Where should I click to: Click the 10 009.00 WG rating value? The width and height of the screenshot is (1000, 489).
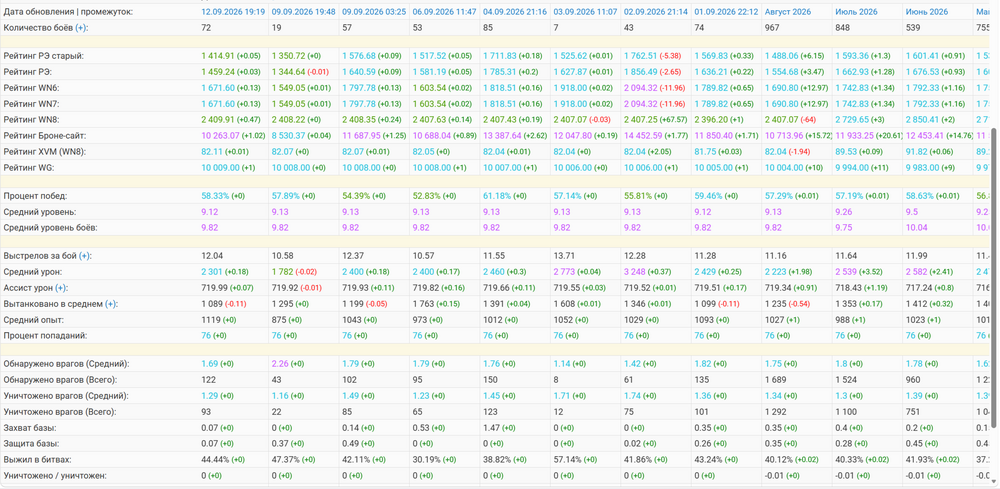221,167
